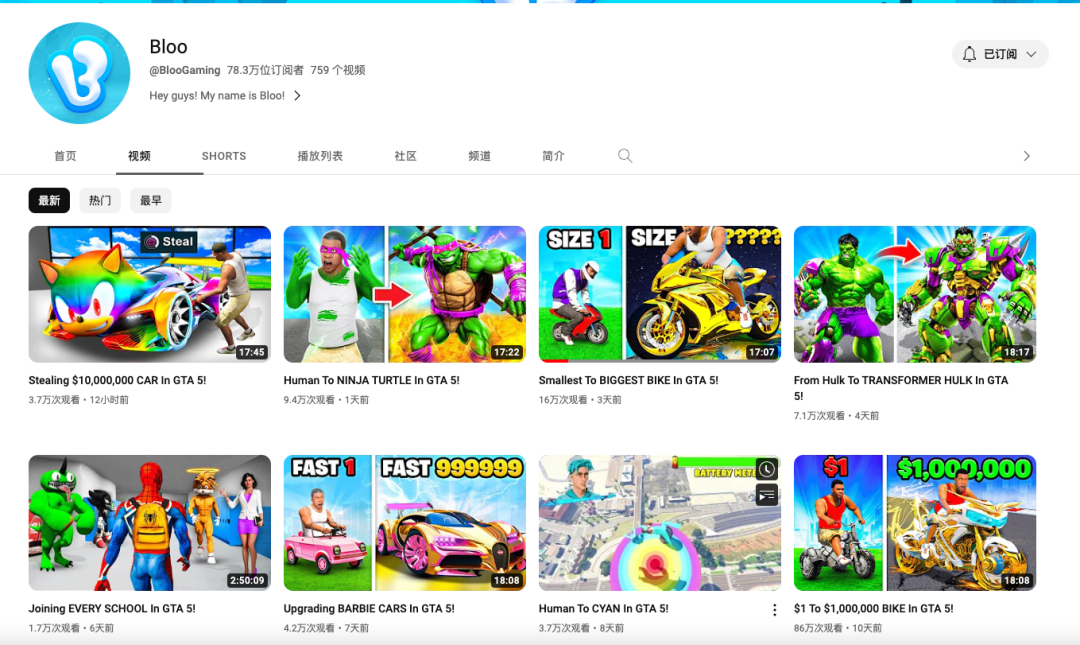Open "Human To NINJA TURTLE In GTA 5!" video
The width and height of the screenshot is (1080, 645).
404,294
